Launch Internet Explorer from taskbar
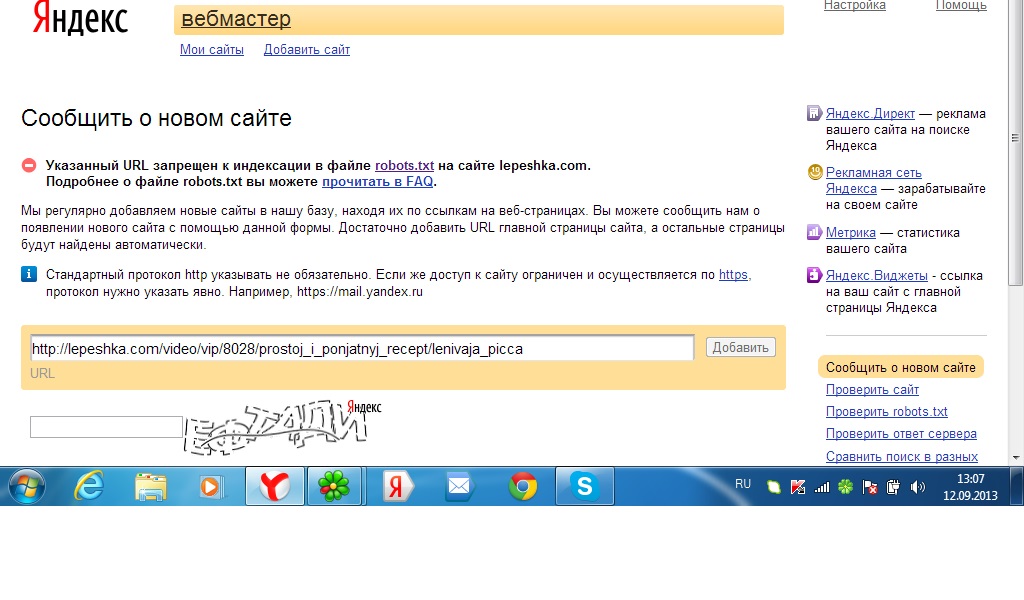The height and width of the screenshot is (600, 1024). coord(89,486)
